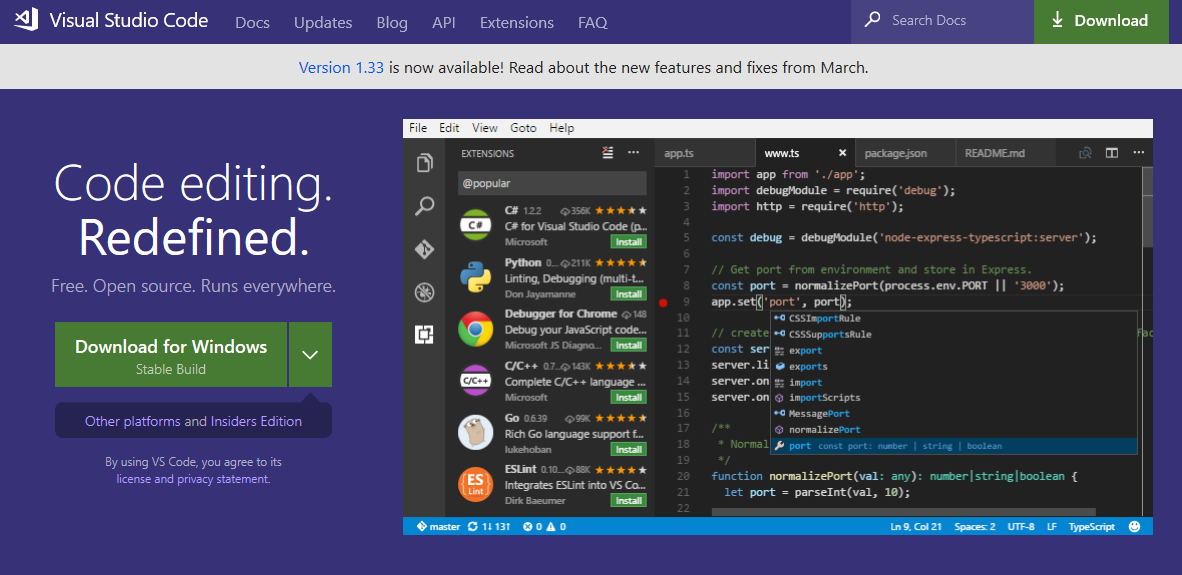Click the feedback smiley in status bar
This screenshot has height=575, width=1182.
coord(1135,527)
